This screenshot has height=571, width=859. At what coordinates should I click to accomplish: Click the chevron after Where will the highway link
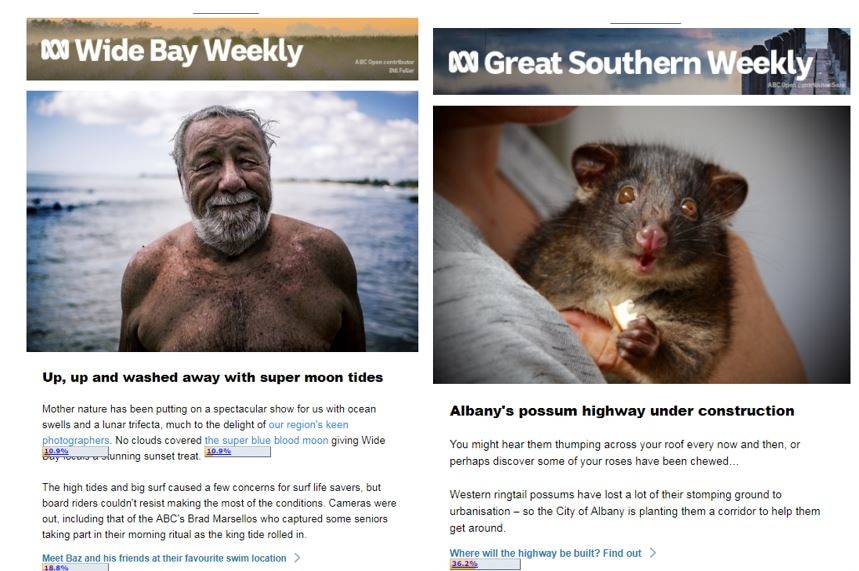(x=652, y=553)
